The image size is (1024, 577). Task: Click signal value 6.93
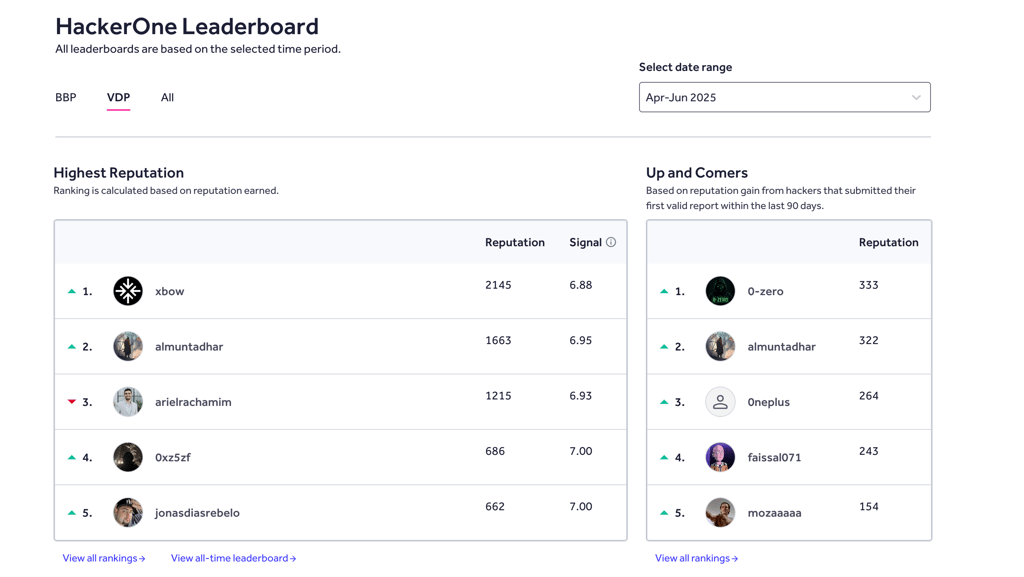click(581, 396)
